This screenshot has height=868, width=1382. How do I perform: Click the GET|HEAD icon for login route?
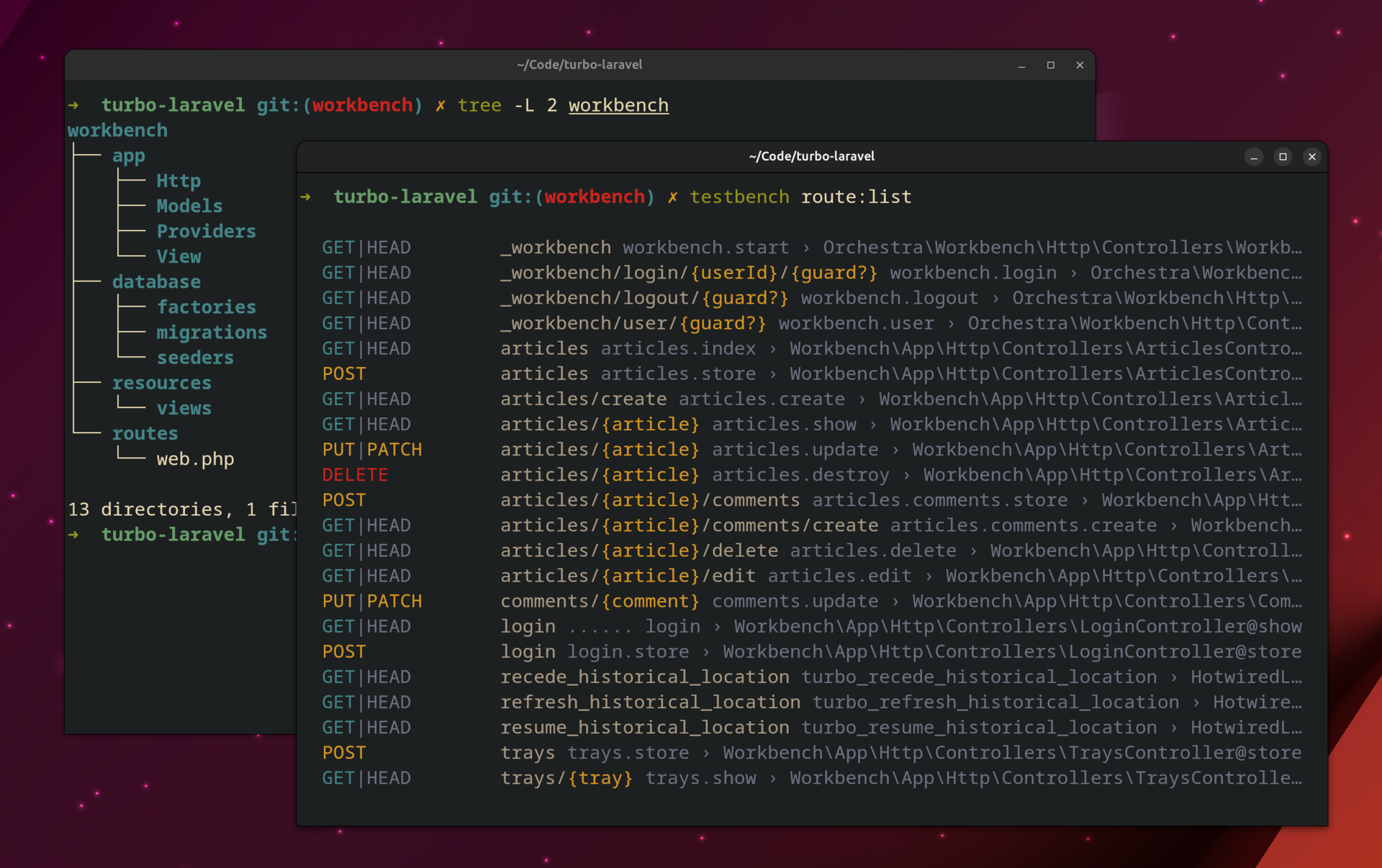pyautogui.click(x=366, y=626)
